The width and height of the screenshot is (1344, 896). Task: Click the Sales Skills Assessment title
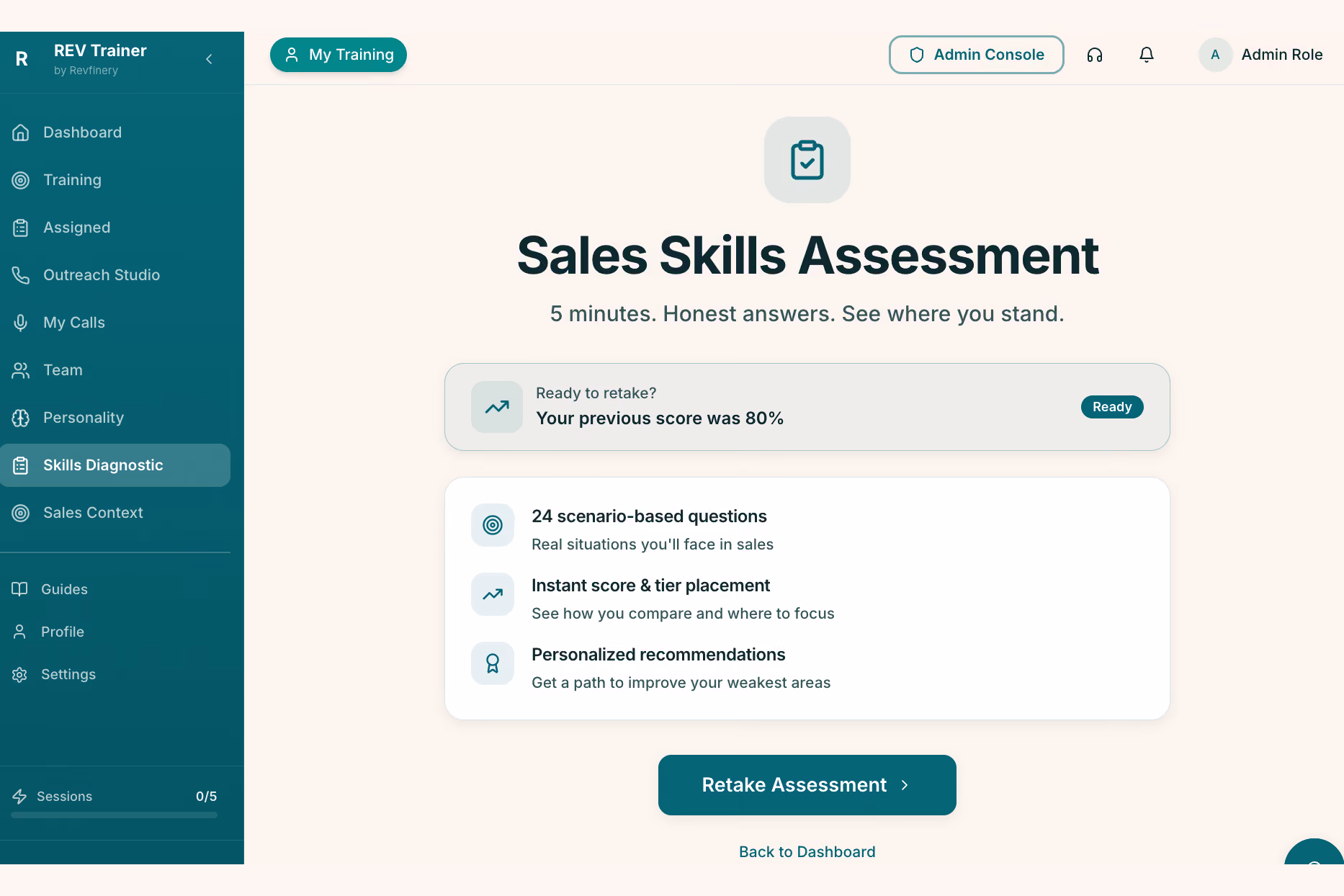point(807,256)
